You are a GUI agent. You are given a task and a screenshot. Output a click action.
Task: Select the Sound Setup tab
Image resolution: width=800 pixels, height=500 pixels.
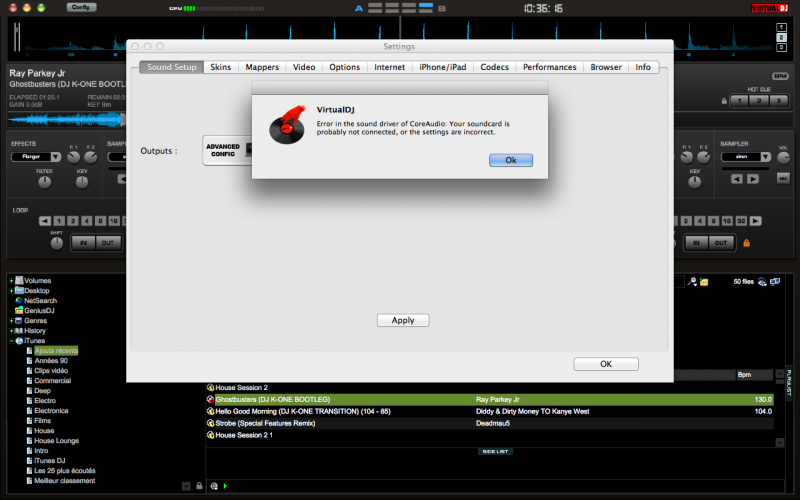pos(171,67)
